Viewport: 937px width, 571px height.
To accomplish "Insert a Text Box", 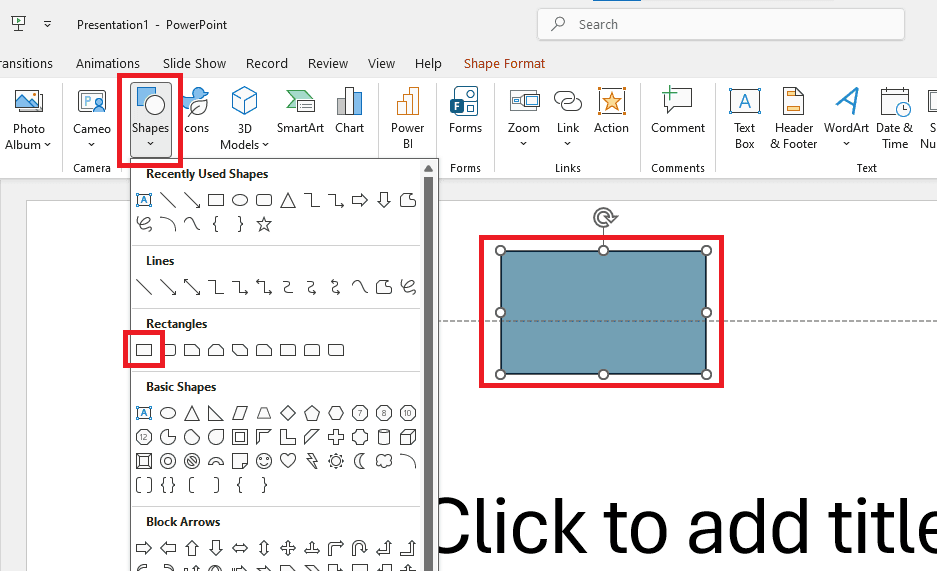I will [x=745, y=118].
